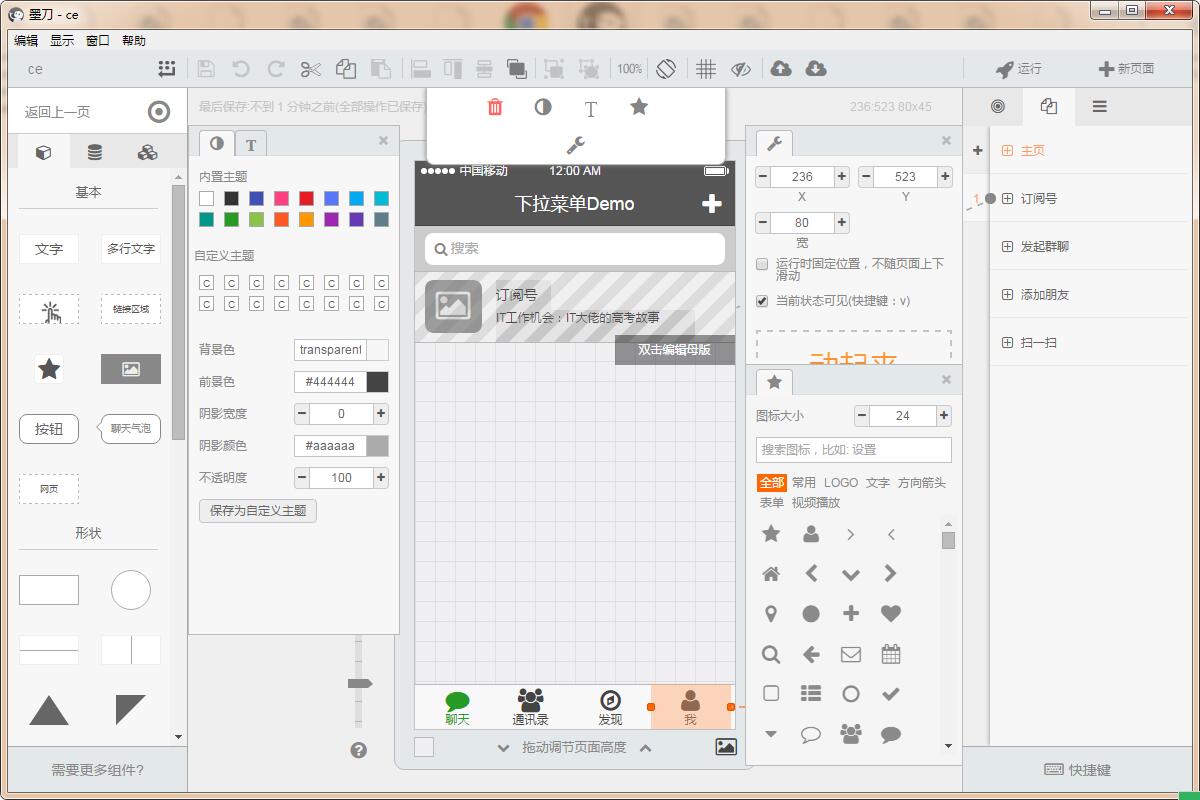Click the 保存为自定义主题 button
The height and width of the screenshot is (800, 1200).
pos(258,510)
